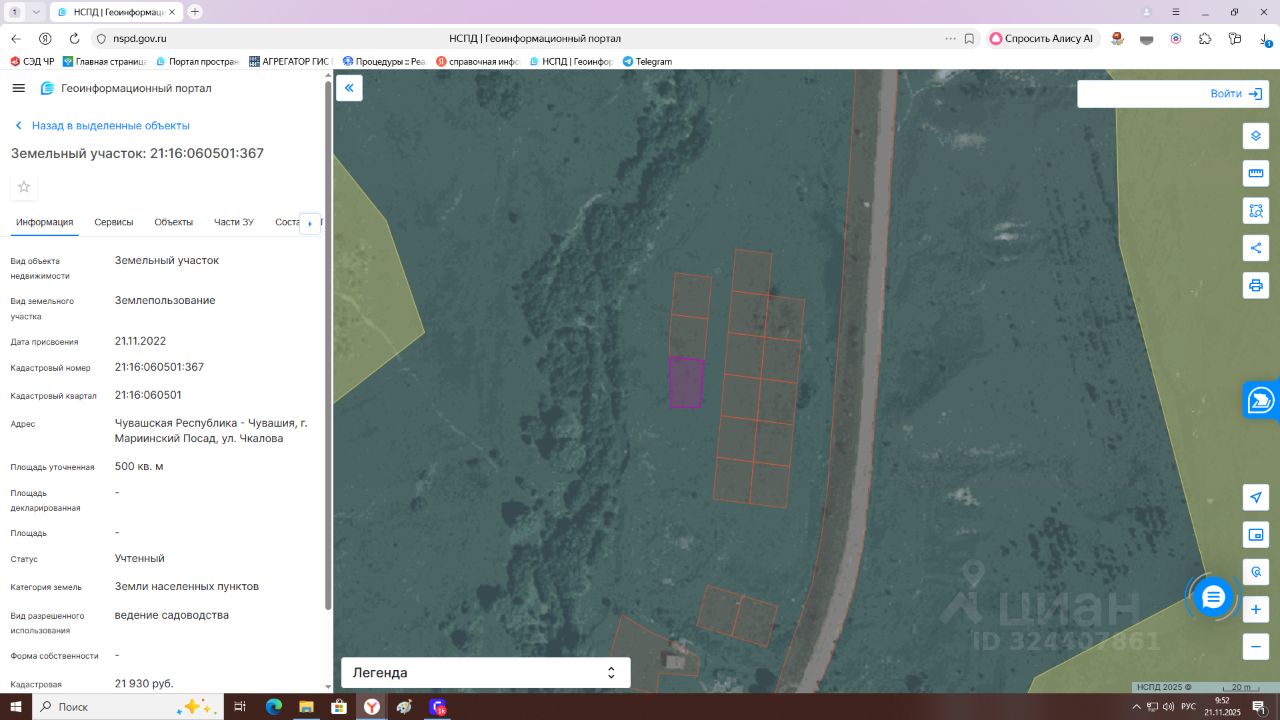Click Спросить Алису AI button
Image resolution: width=1280 pixels, height=720 pixels.
click(x=1043, y=38)
